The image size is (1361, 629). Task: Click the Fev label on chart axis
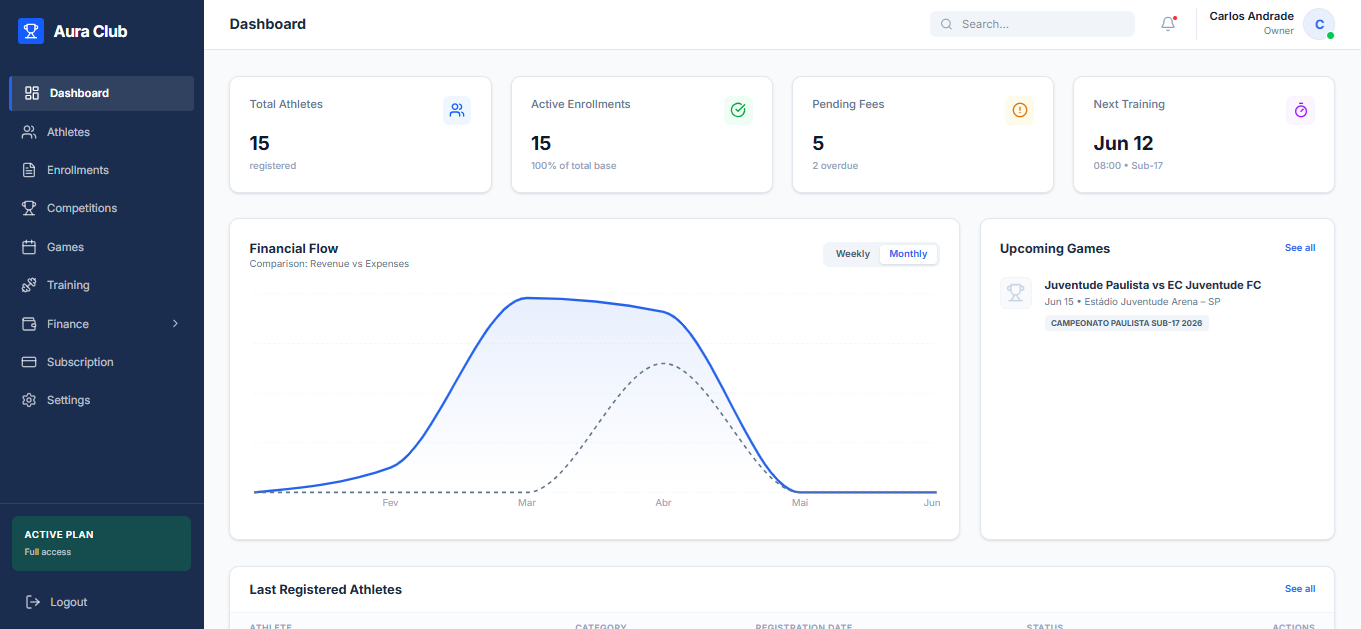pos(390,503)
